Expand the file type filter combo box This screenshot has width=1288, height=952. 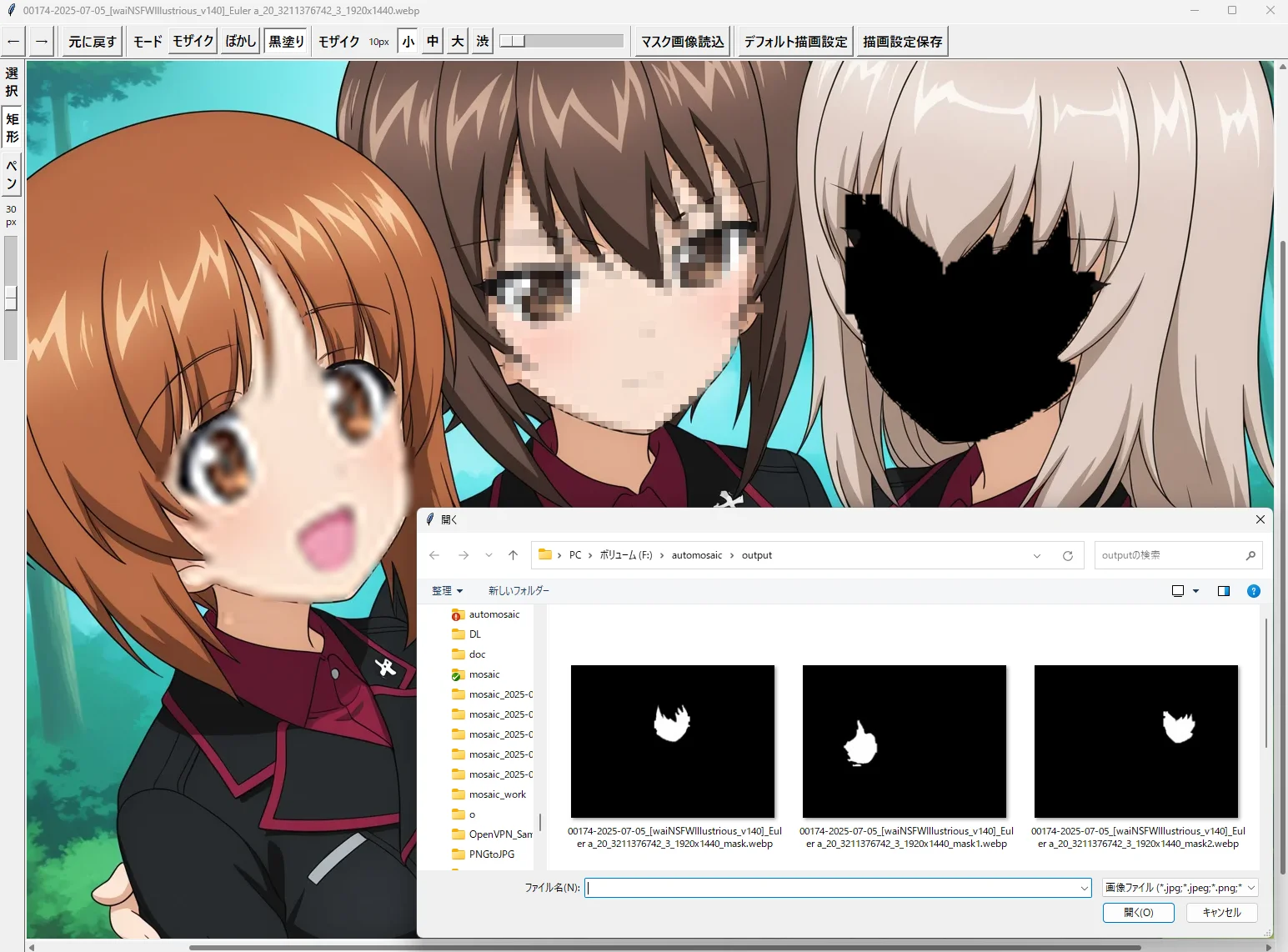[x=1179, y=888]
